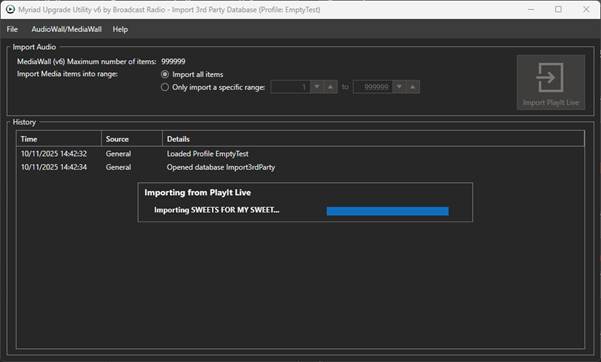
Task: Click the Importing SWEETS FOR MY SWEET text
Action: (217, 210)
